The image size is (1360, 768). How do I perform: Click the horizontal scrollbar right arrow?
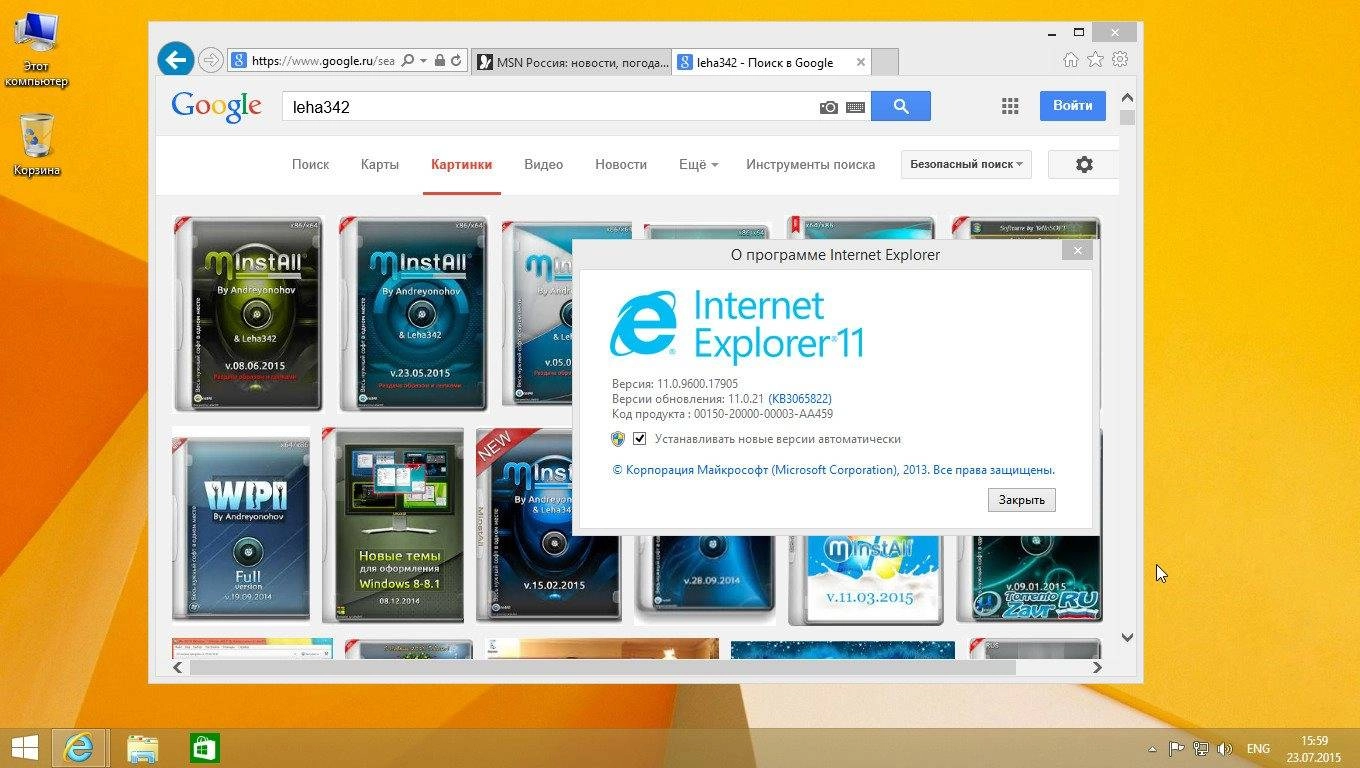click(1096, 667)
